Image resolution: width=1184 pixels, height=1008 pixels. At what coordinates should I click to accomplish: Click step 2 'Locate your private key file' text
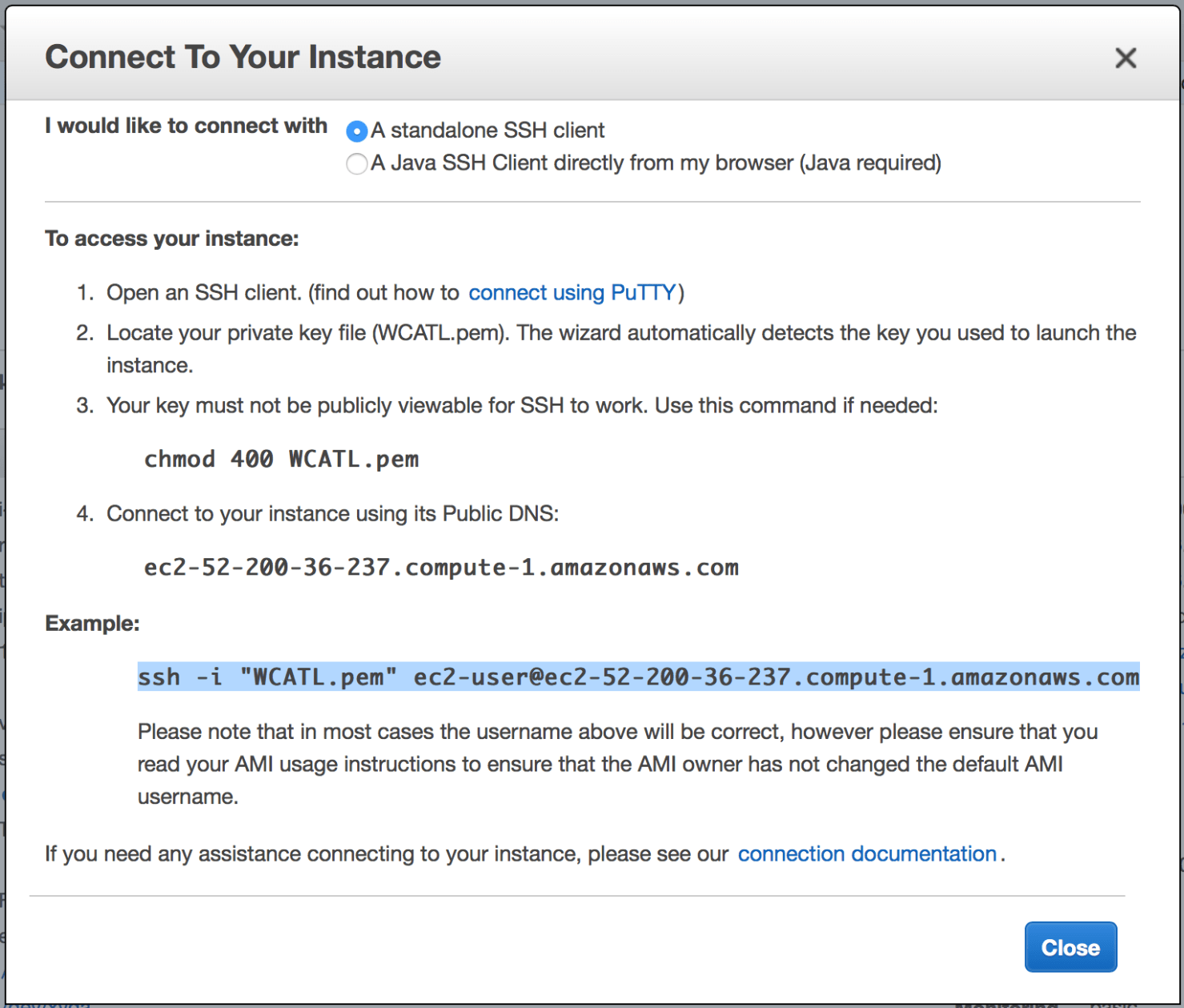click(x=620, y=333)
